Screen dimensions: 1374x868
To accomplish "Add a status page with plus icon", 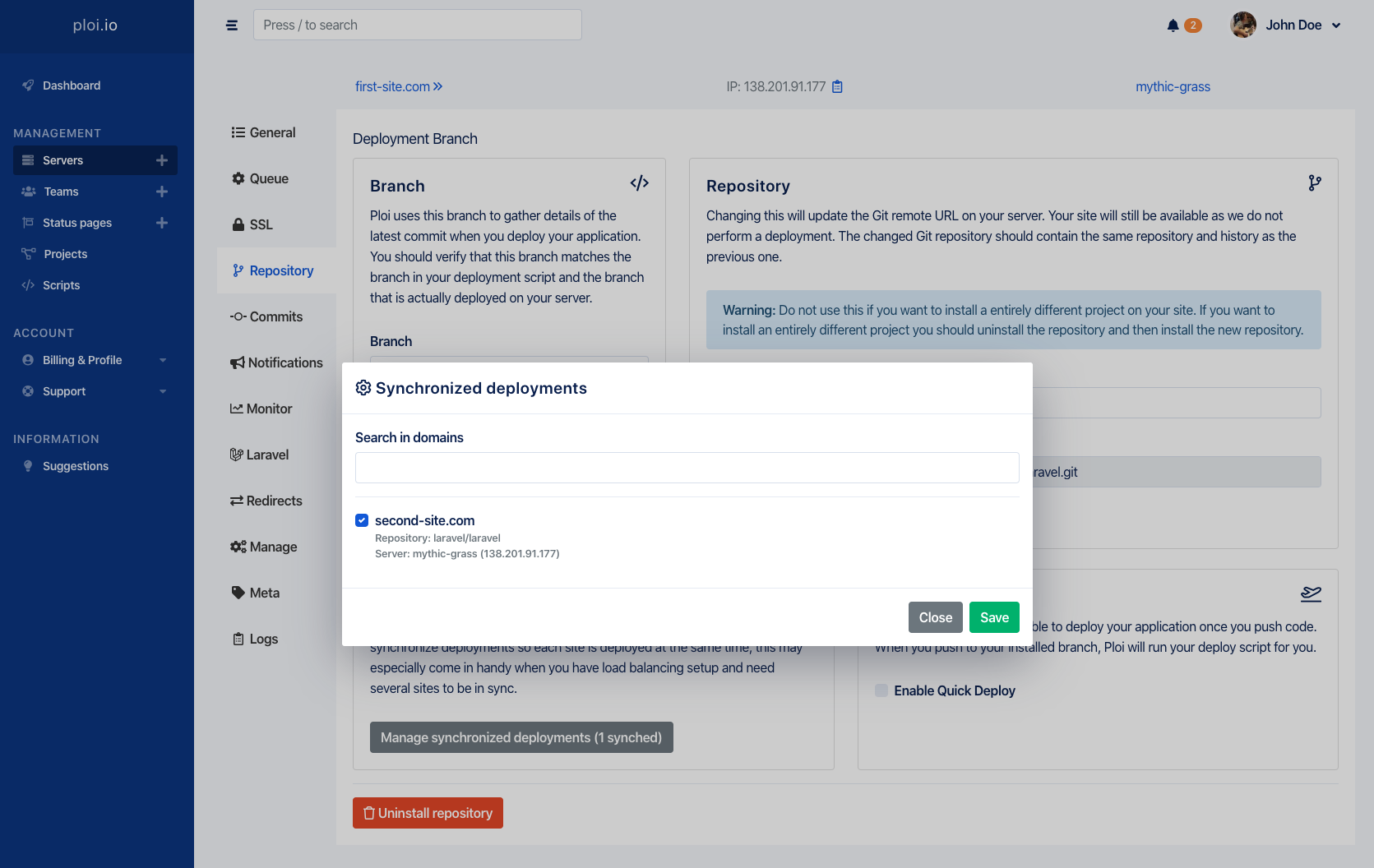I will (x=162, y=223).
